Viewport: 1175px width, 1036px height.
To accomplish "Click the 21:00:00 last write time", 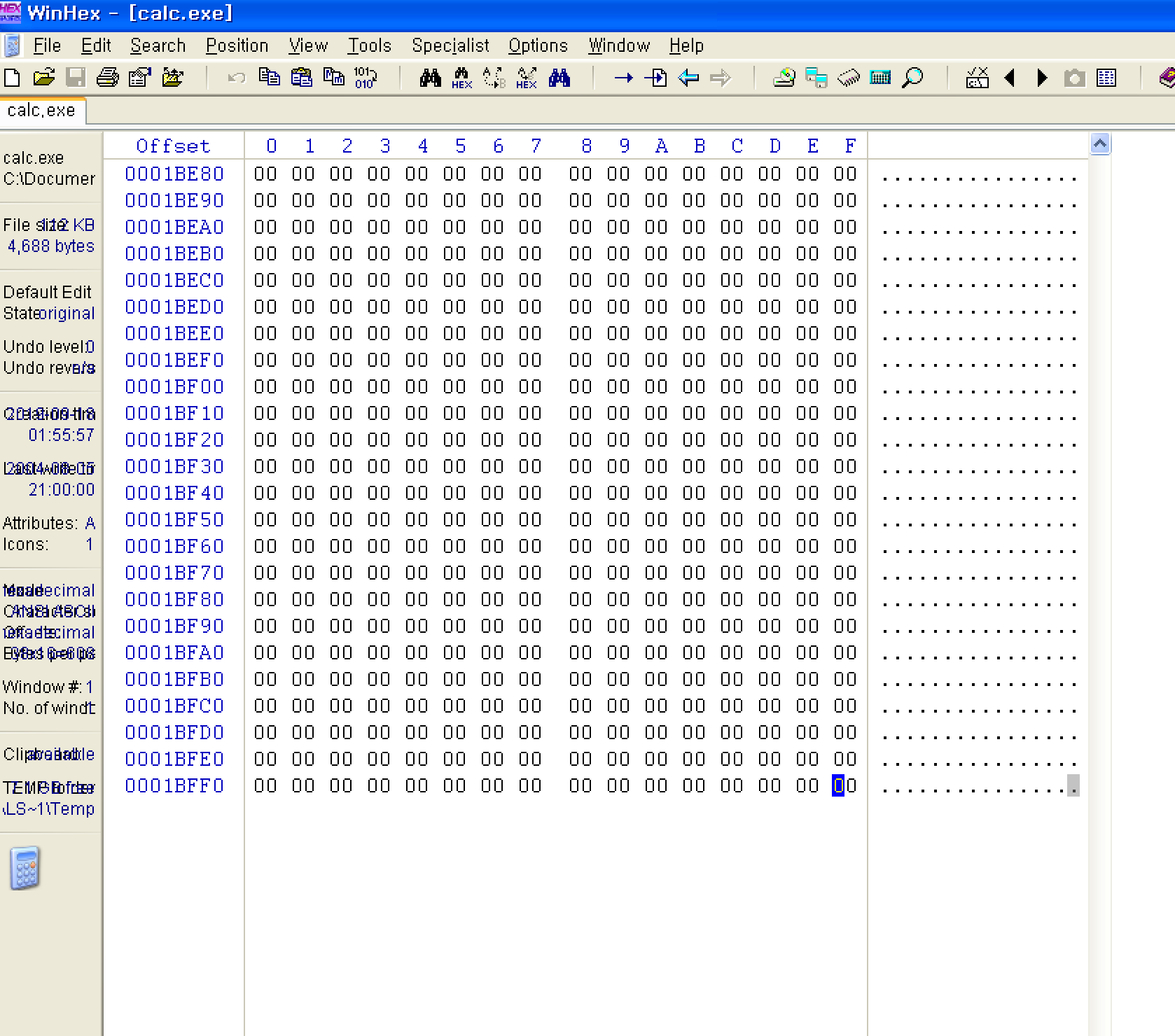I will (x=61, y=489).
